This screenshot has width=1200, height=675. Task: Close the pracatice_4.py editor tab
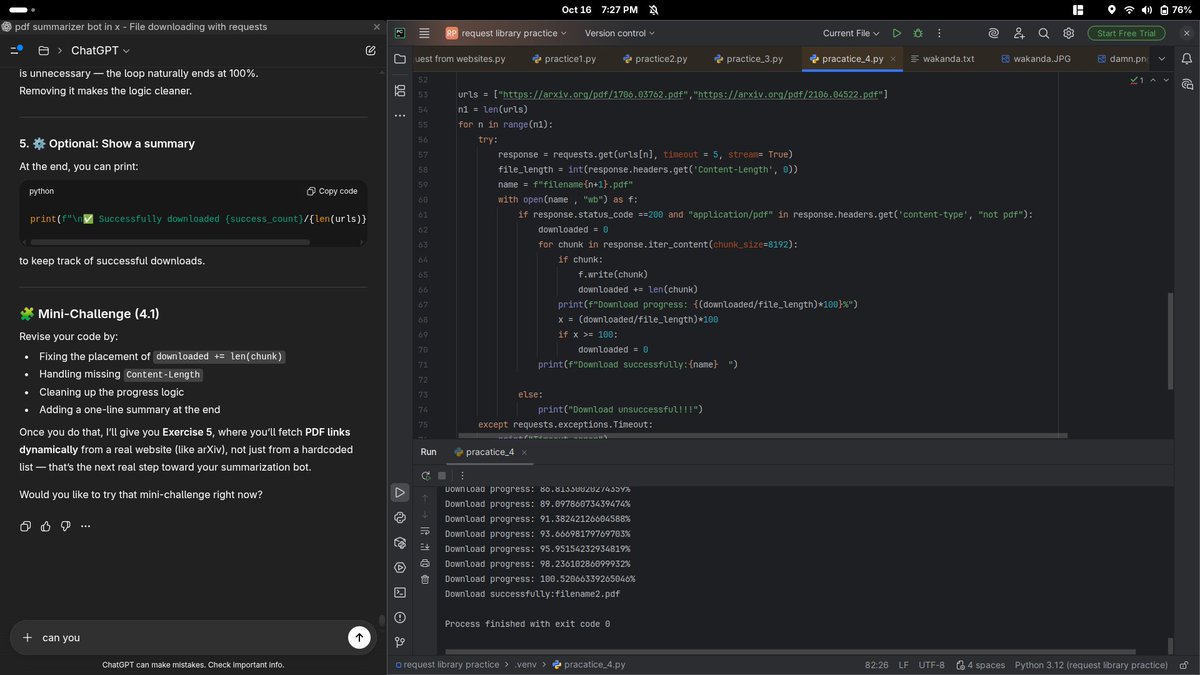[x=892, y=59]
